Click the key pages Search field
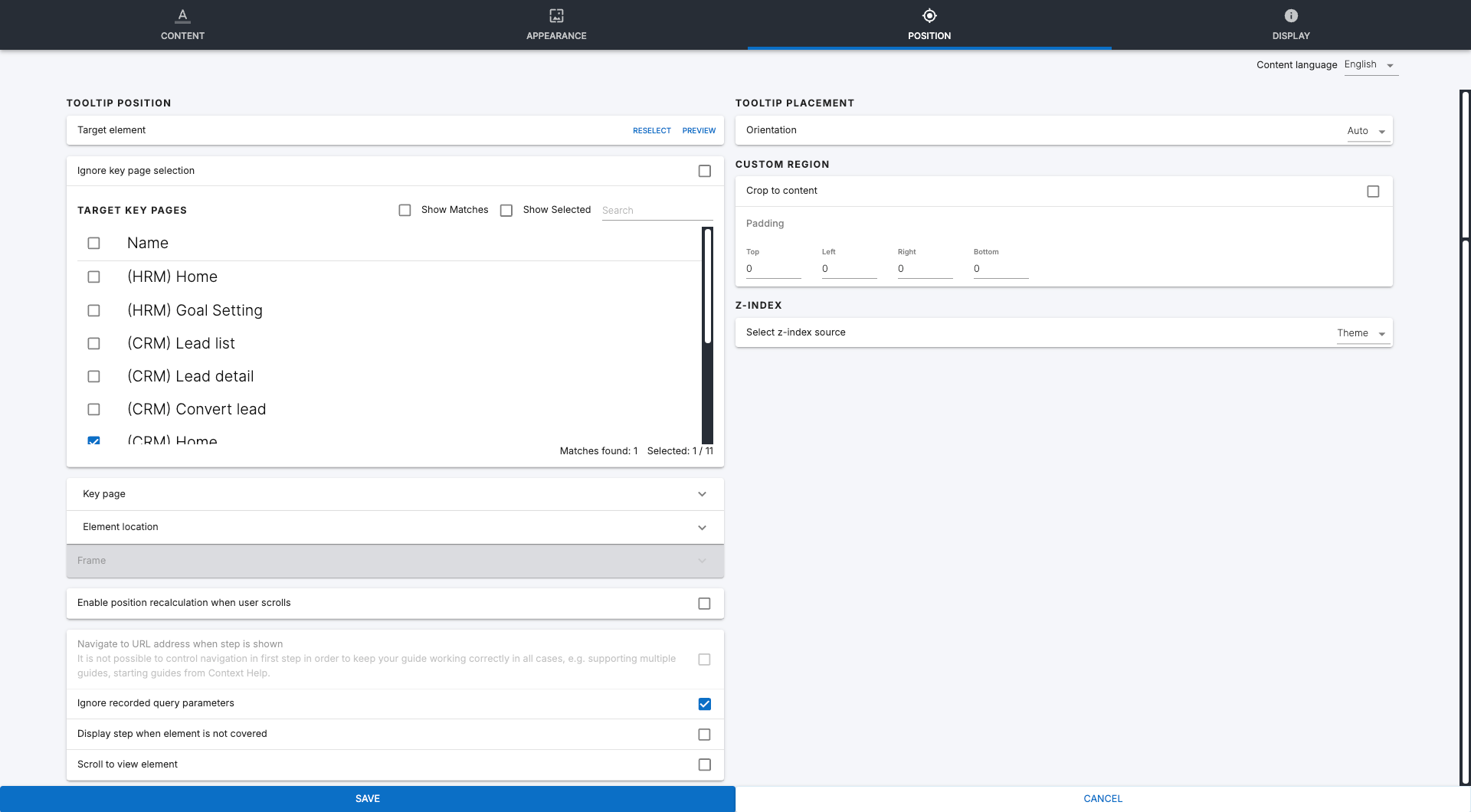The image size is (1471, 812). tap(657, 211)
